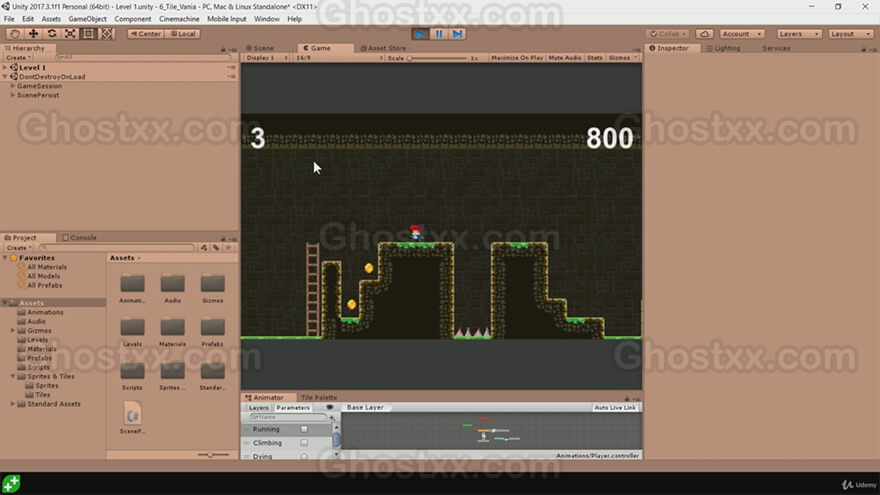The image size is (880, 495).
Task: Expand GameSession object
Action: [x=12, y=86]
